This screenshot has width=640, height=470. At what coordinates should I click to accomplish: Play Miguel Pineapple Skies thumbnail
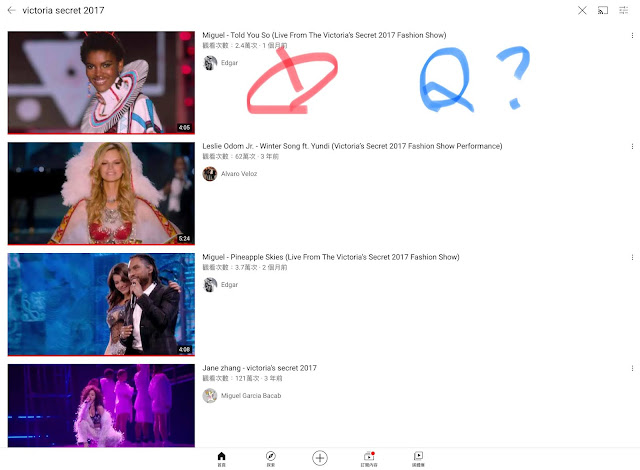tap(101, 304)
